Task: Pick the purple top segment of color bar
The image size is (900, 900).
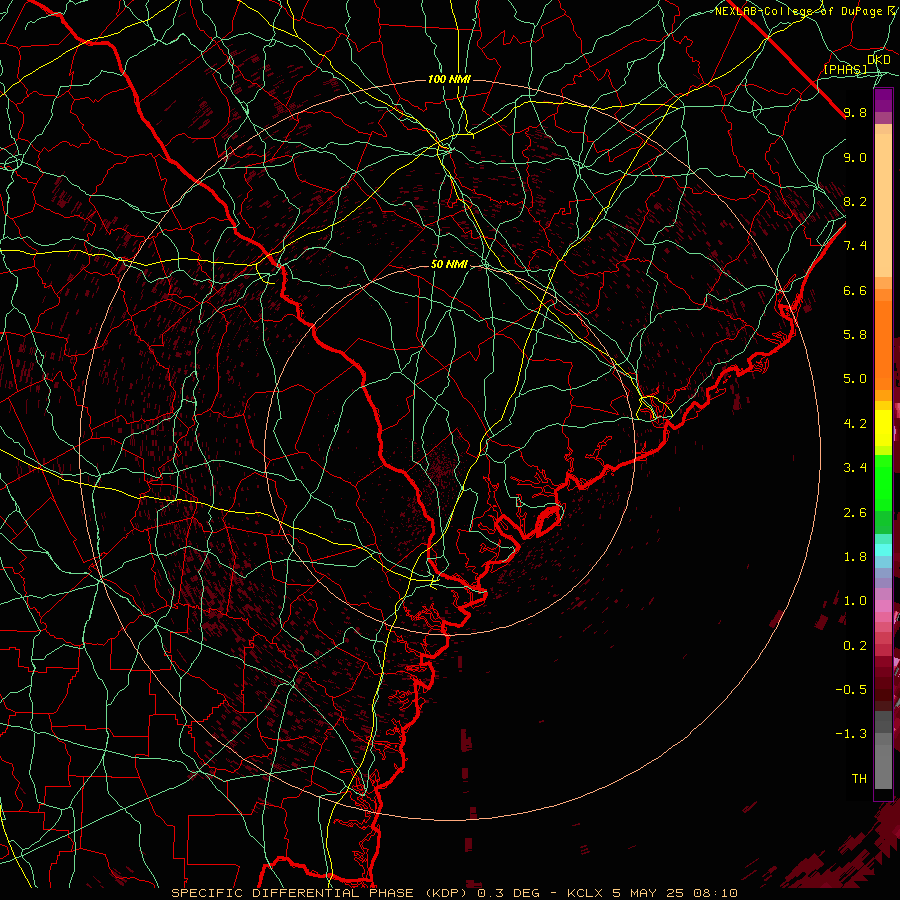Action: [883, 100]
